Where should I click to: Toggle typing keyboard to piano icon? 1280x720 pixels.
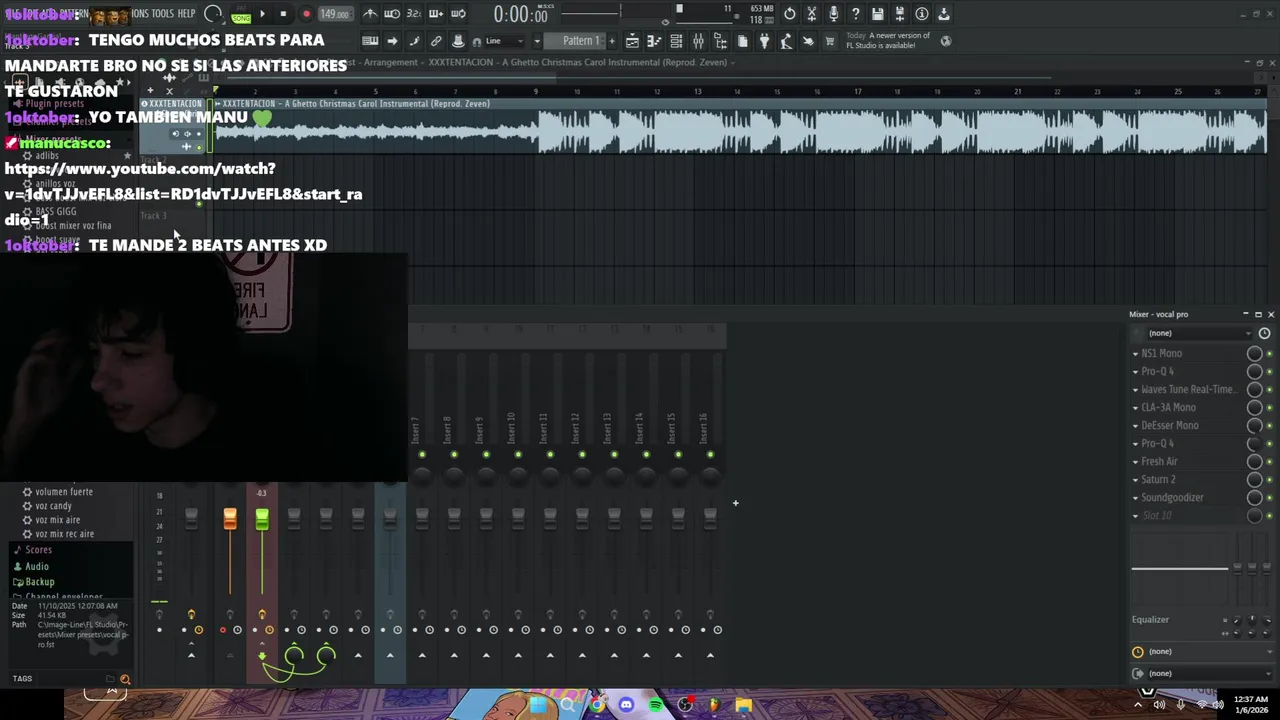(x=370, y=41)
